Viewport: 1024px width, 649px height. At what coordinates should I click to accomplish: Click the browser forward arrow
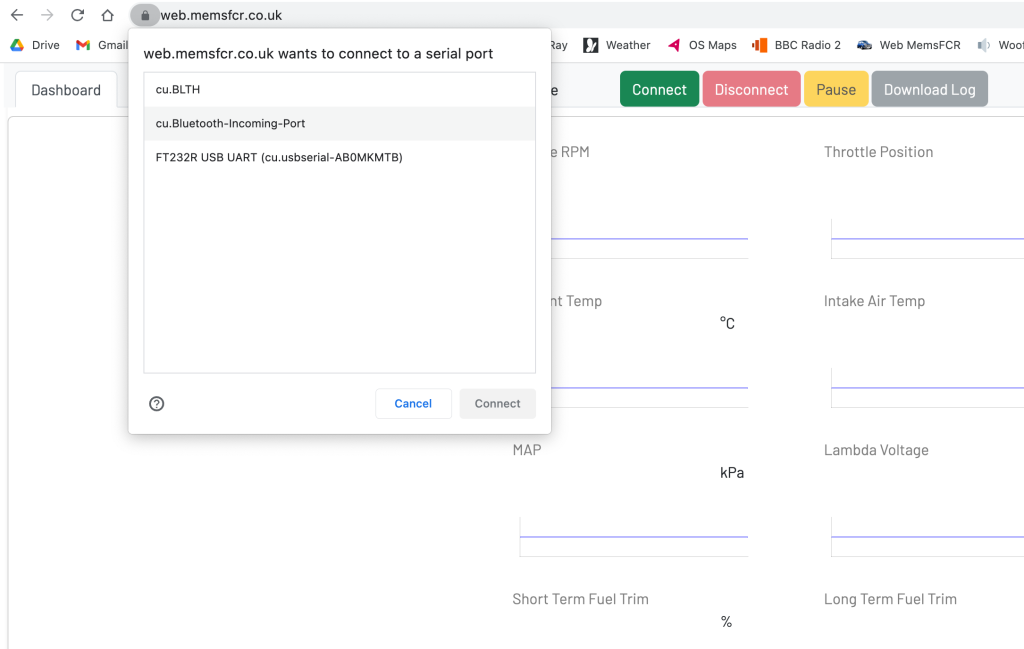47,15
